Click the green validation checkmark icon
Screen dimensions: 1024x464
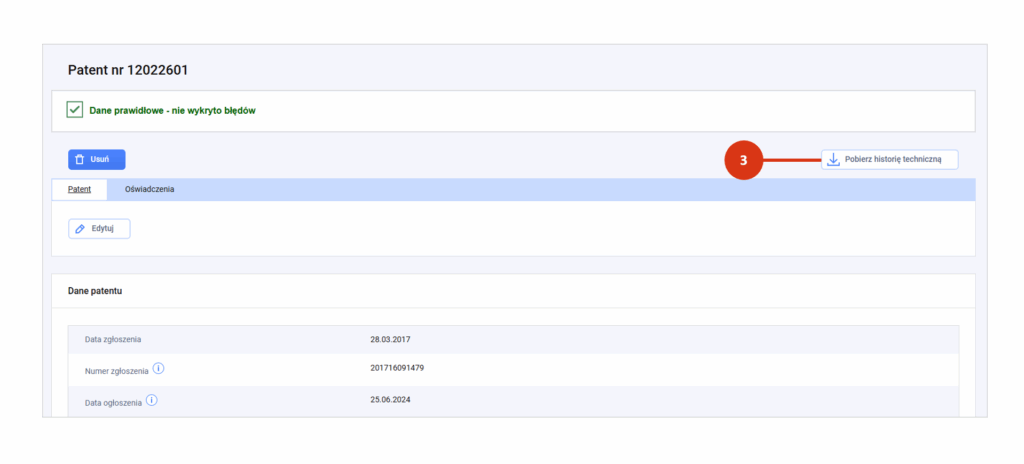(74, 110)
